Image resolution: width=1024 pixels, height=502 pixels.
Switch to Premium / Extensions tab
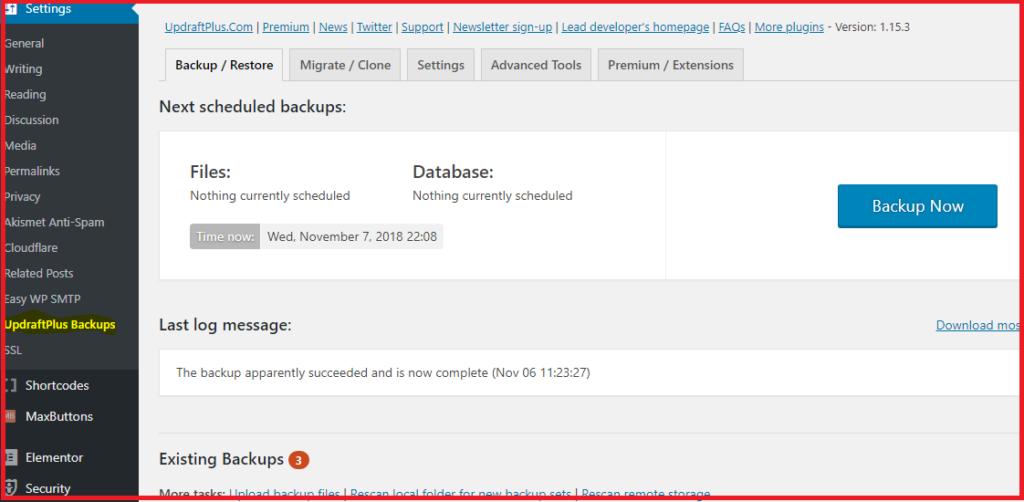[x=671, y=65]
